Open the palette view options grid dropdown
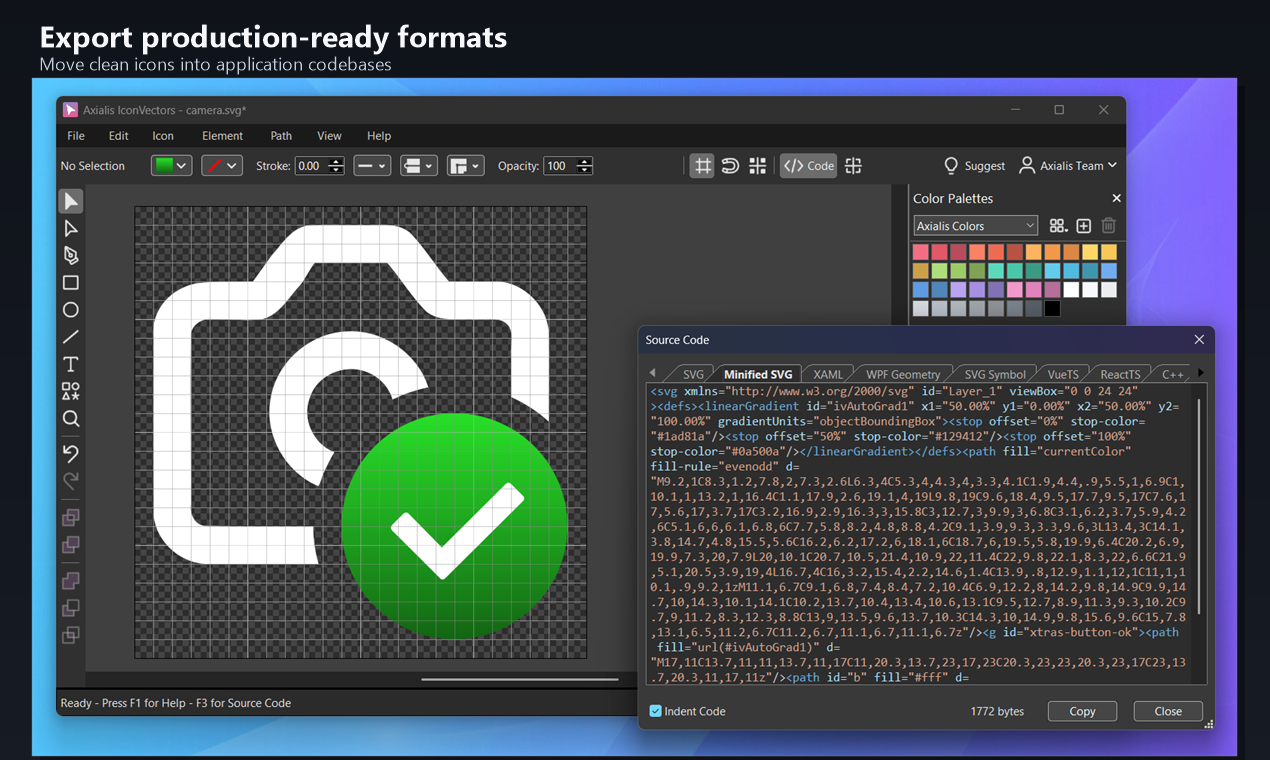 tap(1058, 226)
